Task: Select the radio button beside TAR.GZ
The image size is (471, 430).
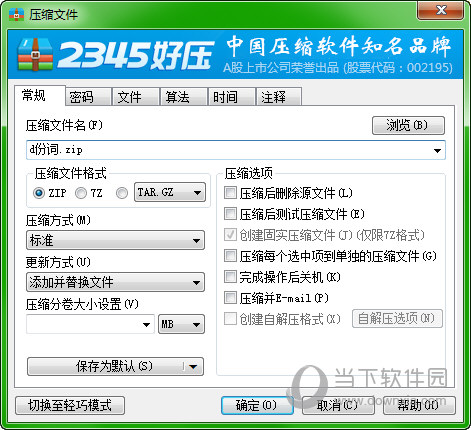Action: tap(122, 193)
